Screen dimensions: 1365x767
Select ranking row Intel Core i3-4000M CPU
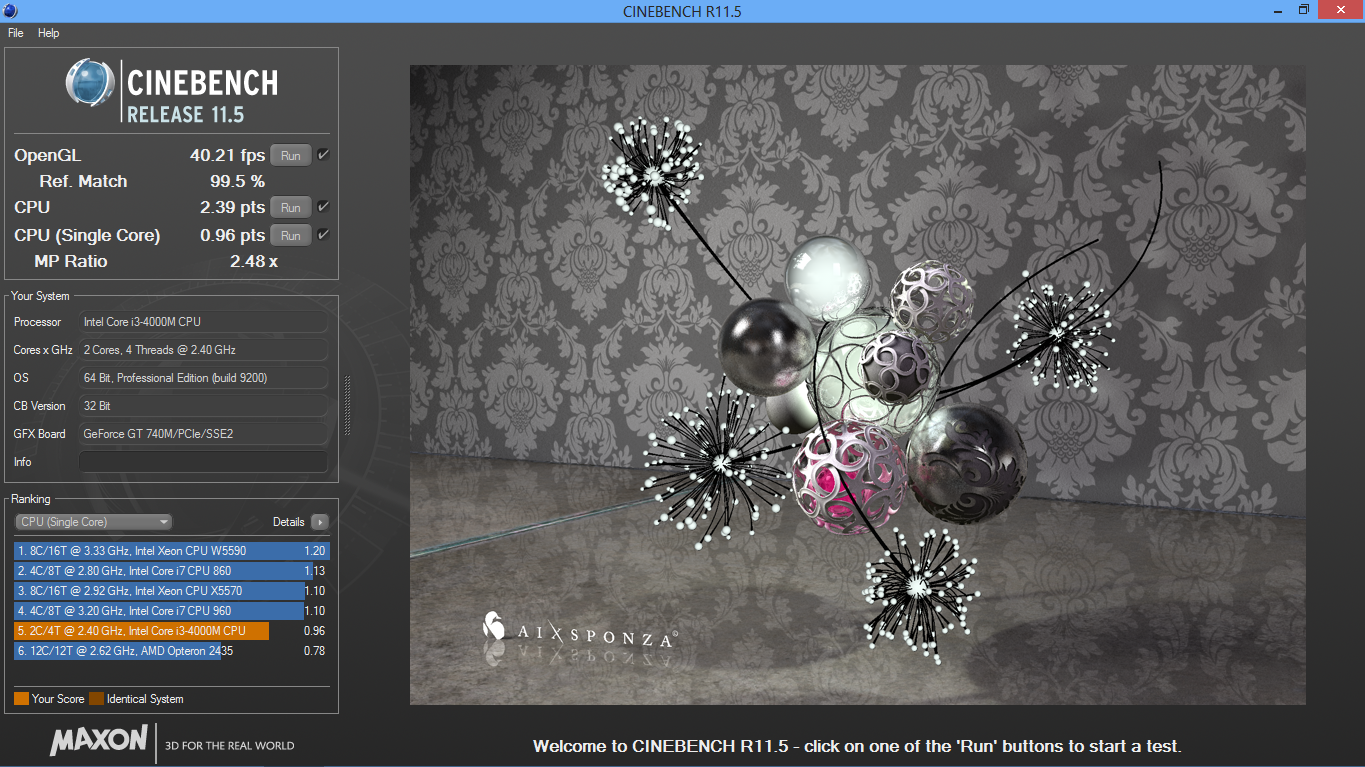click(x=171, y=631)
